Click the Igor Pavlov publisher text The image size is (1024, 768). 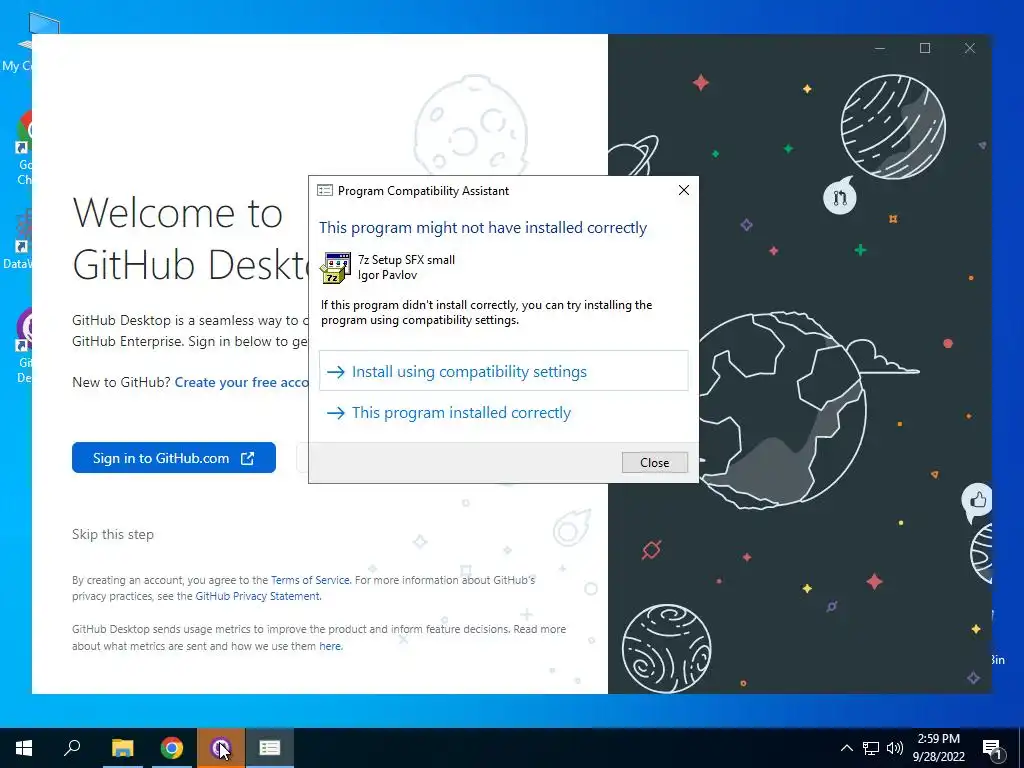[387, 275]
